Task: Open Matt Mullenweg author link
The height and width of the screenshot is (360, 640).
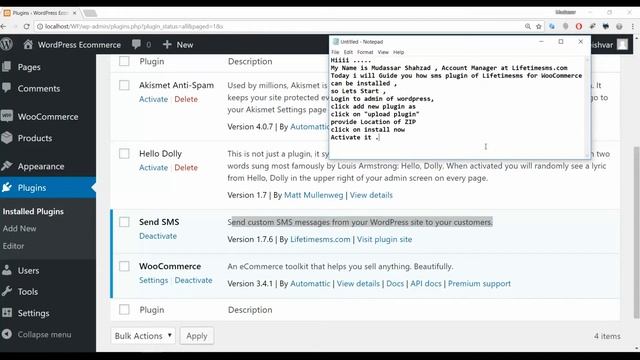Action: click(x=313, y=195)
